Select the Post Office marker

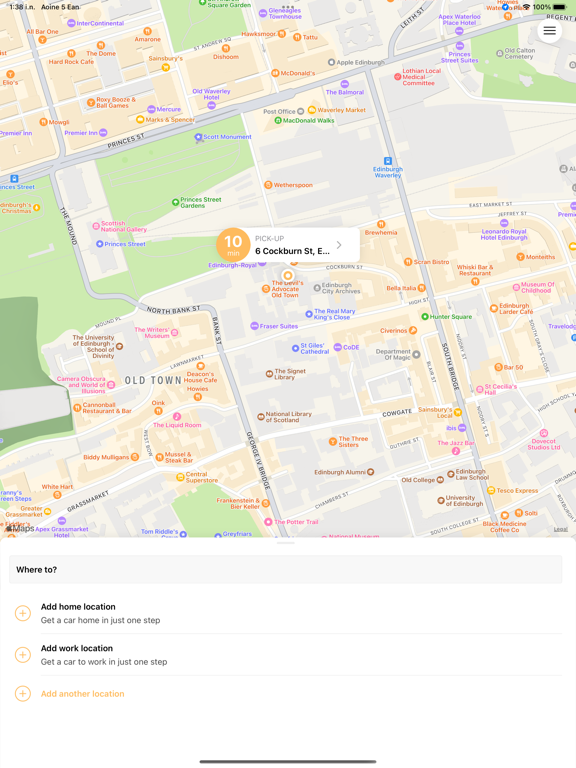click(x=301, y=111)
